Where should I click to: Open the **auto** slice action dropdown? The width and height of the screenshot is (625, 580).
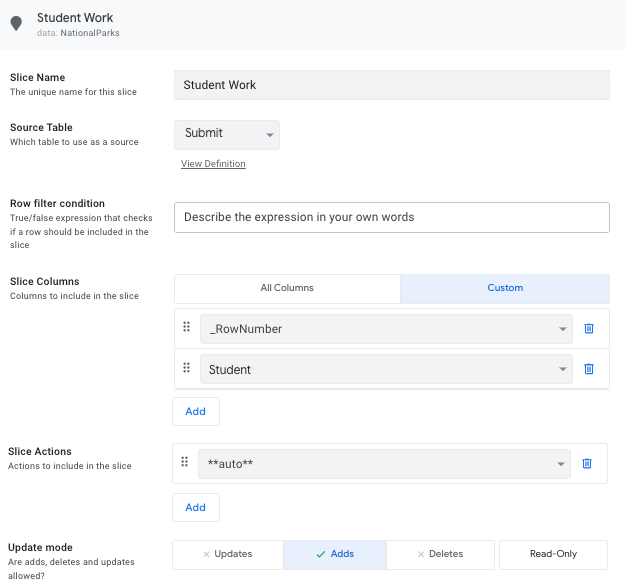(384, 464)
